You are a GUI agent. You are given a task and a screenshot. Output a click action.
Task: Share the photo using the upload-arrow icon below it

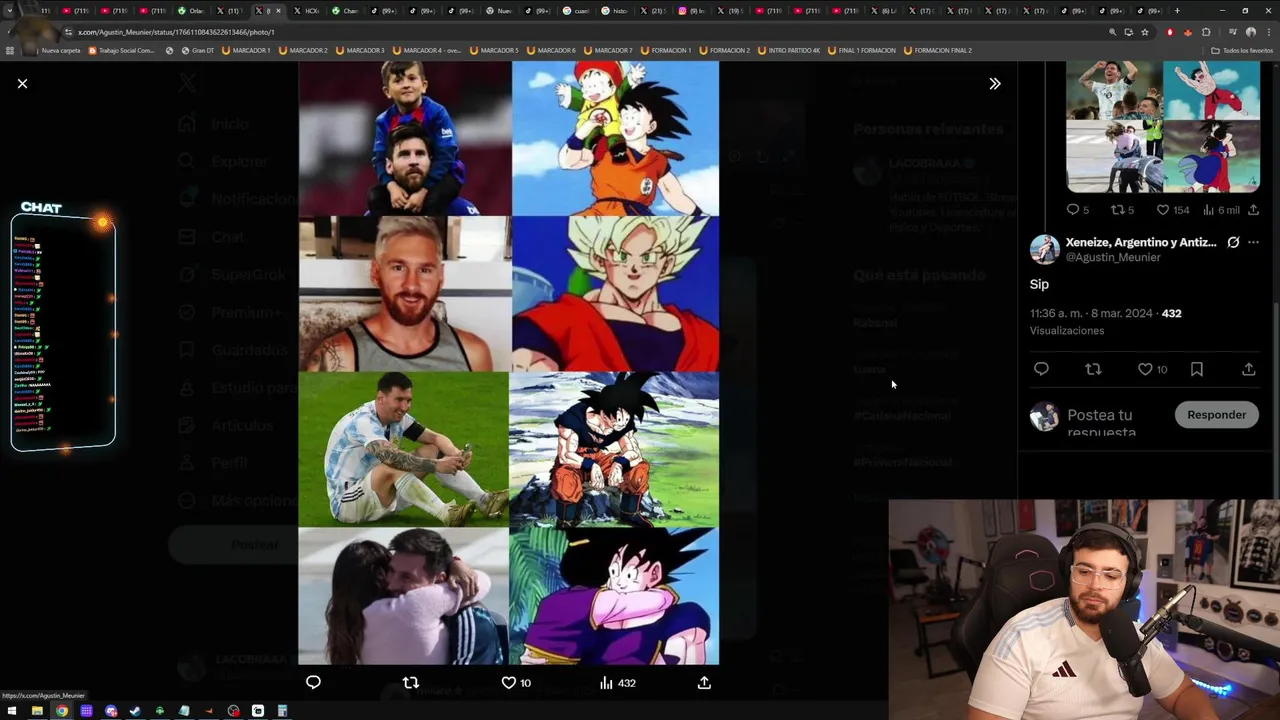point(704,683)
